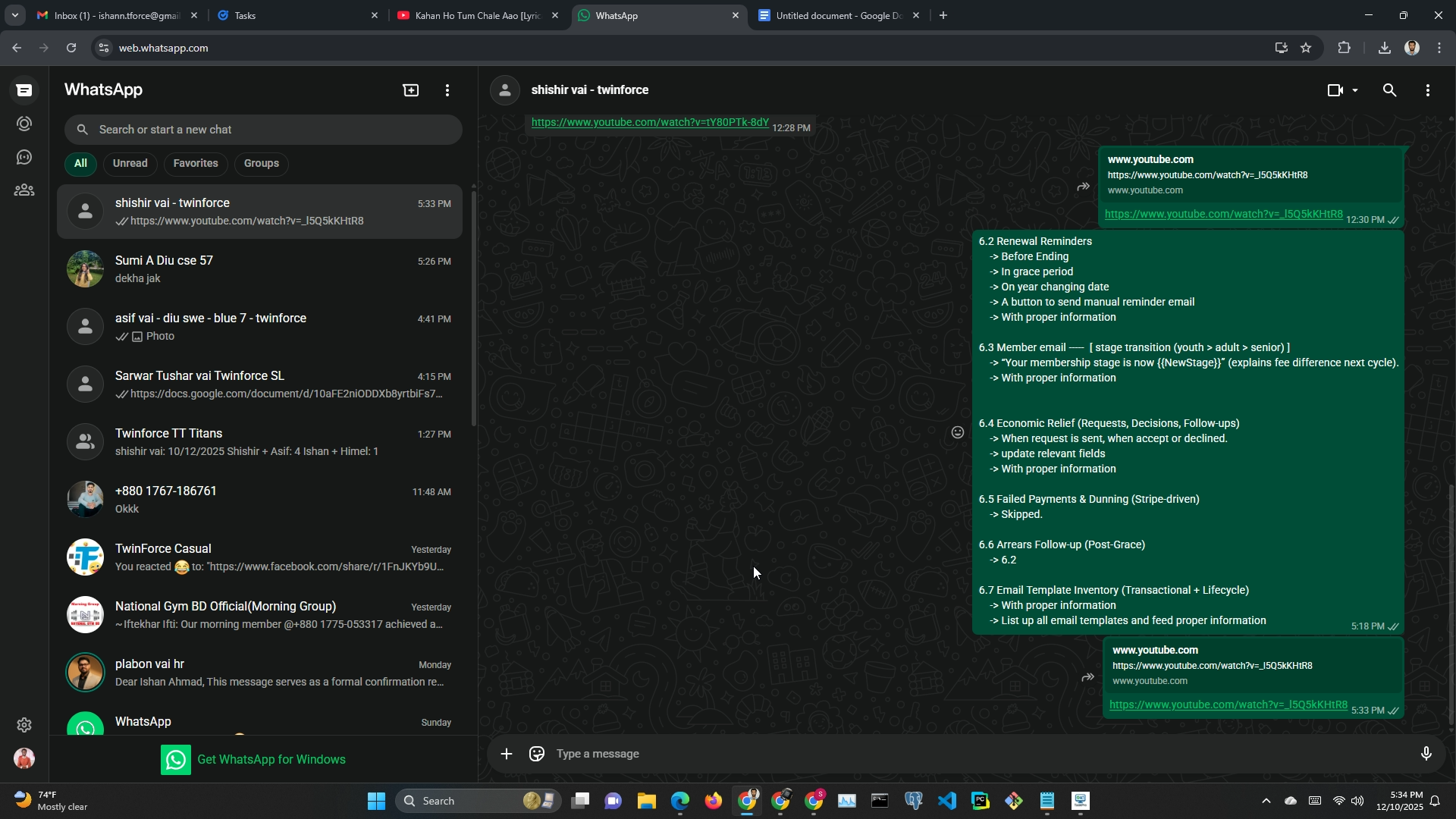Viewport: 1456px width, 819px height.
Task: Open the Channels icon in sidebar
Action: [24, 157]
